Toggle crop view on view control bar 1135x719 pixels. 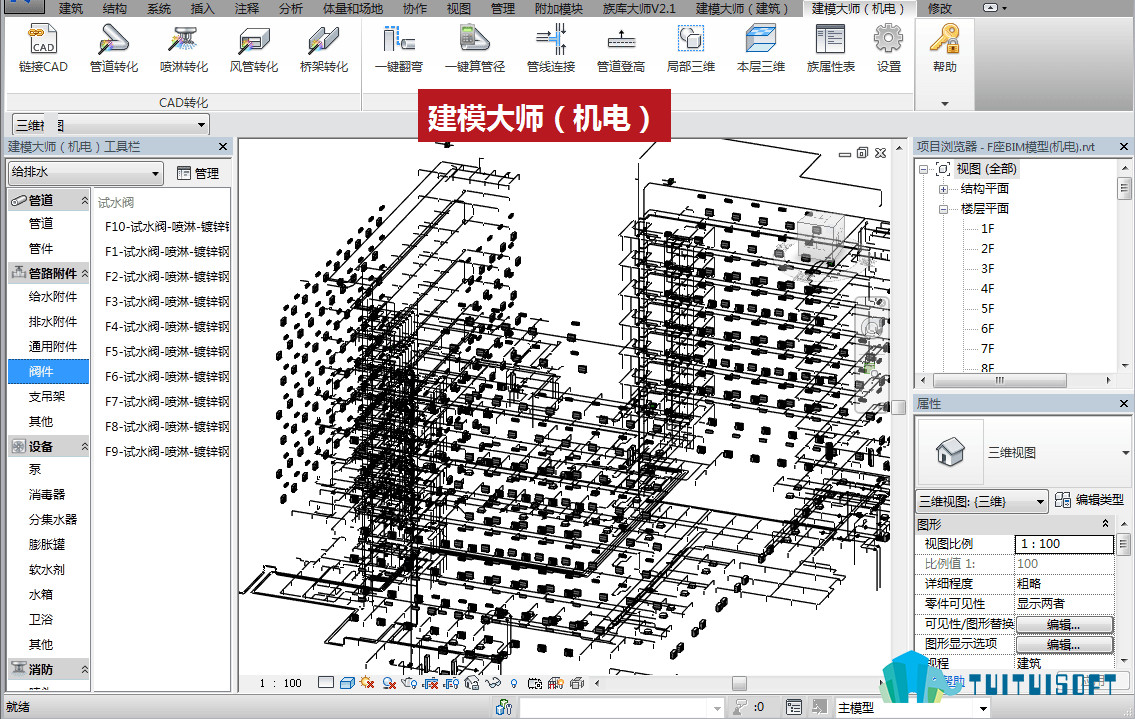coord(431,683)
